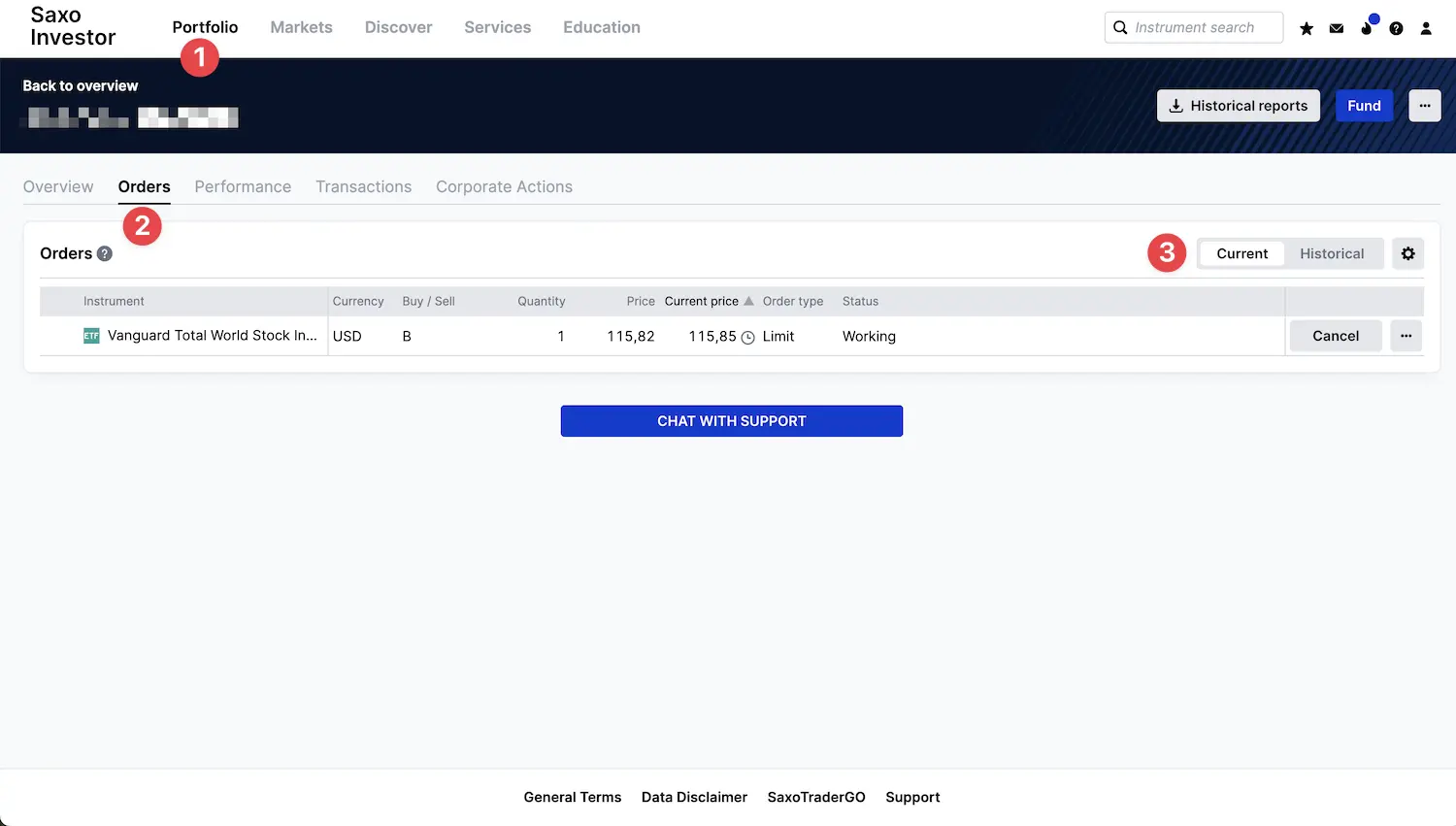The height and width of the screenshot is (826, 1456).
Task: Open the Portfolio menu
Action: [x=205, y=27]
